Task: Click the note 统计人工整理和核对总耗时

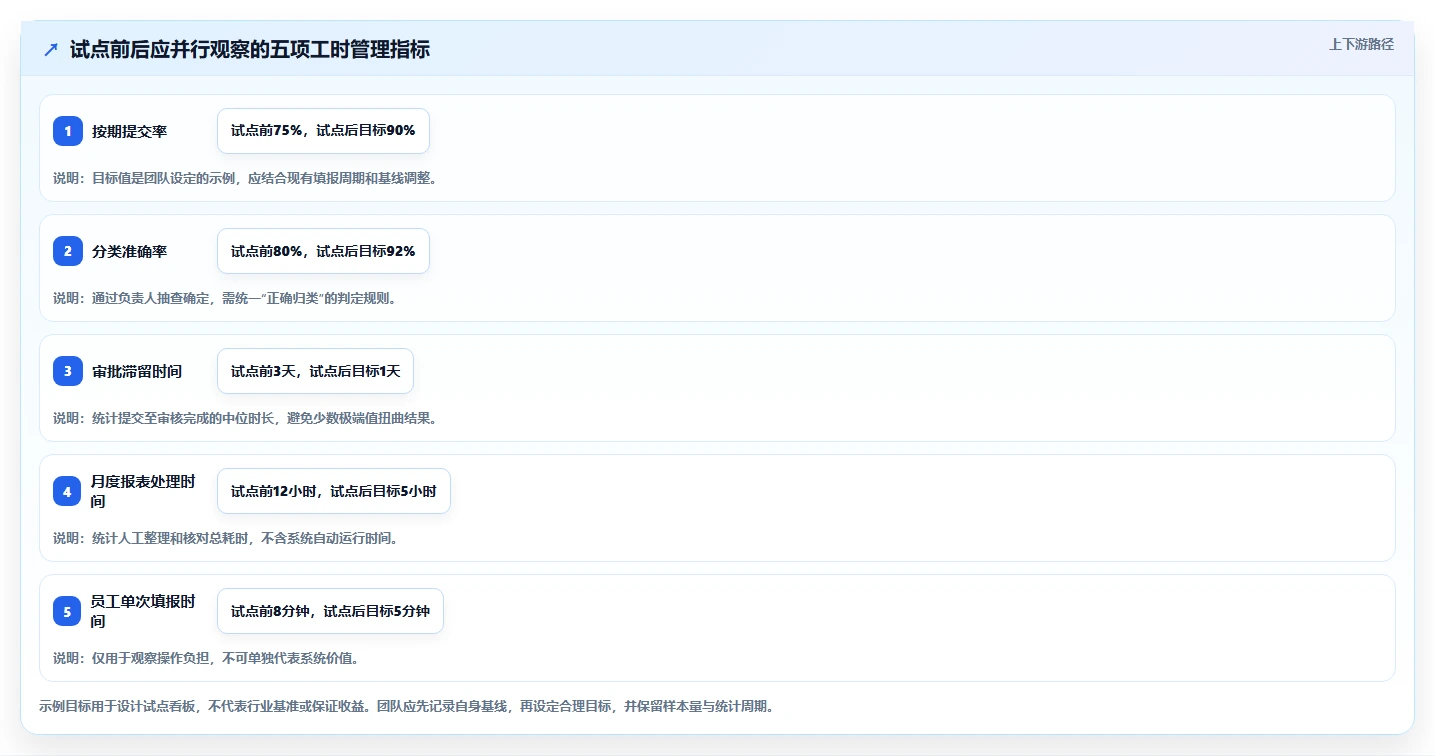Action: 226,538
